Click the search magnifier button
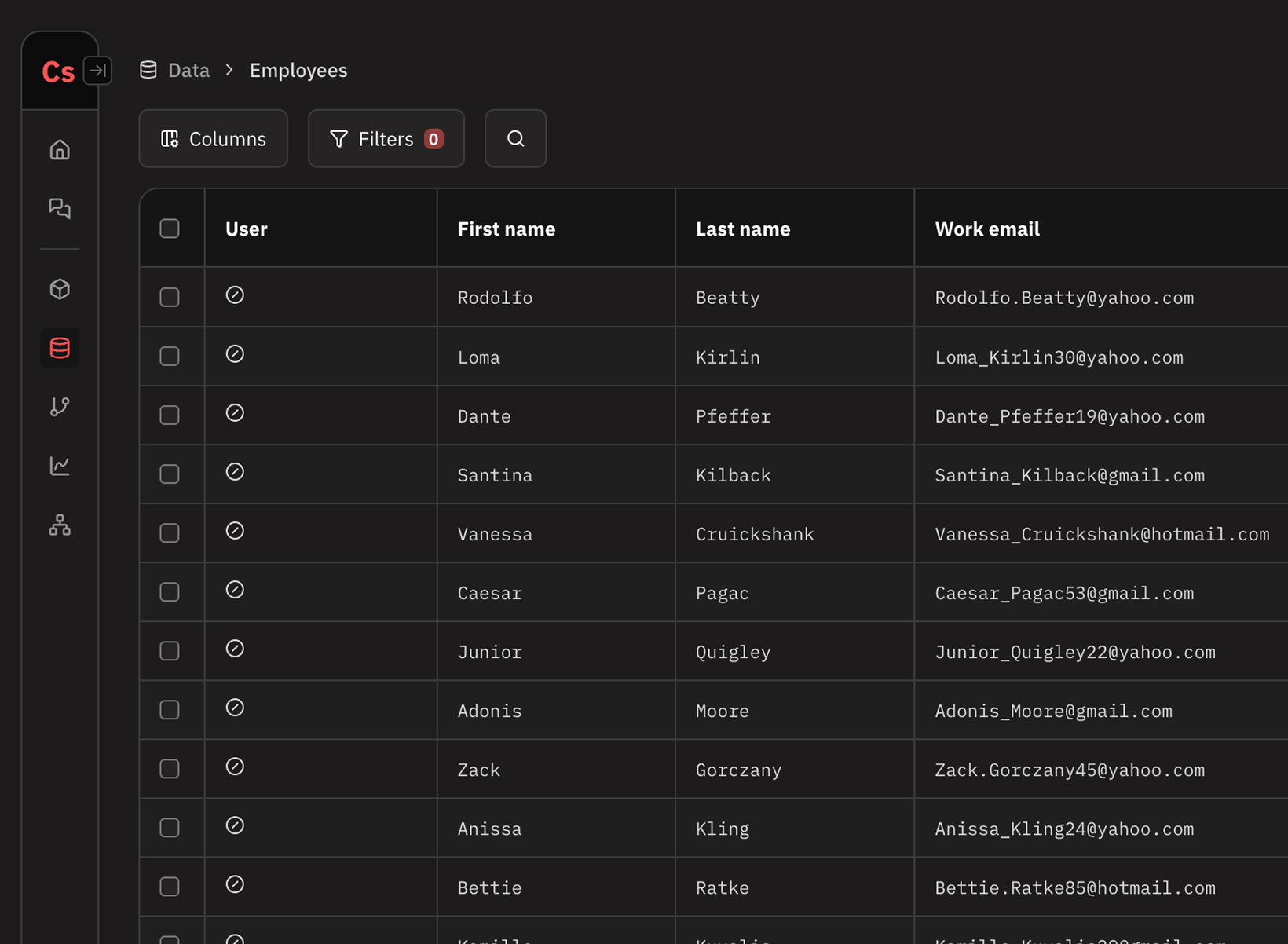Viewport: 1288px width, 944px height. (x=515, y=138)
